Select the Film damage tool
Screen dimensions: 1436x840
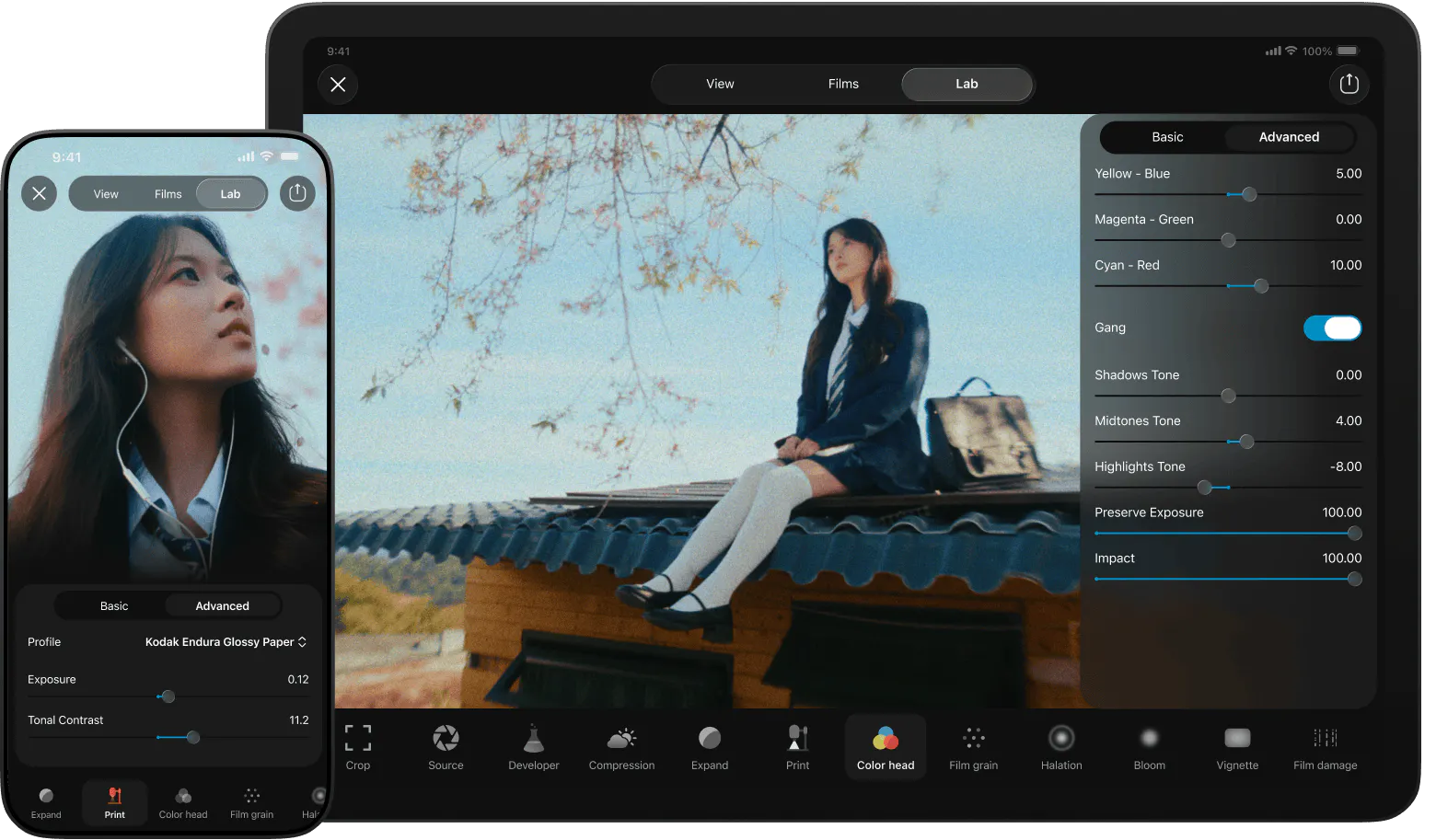[1325, 747]
